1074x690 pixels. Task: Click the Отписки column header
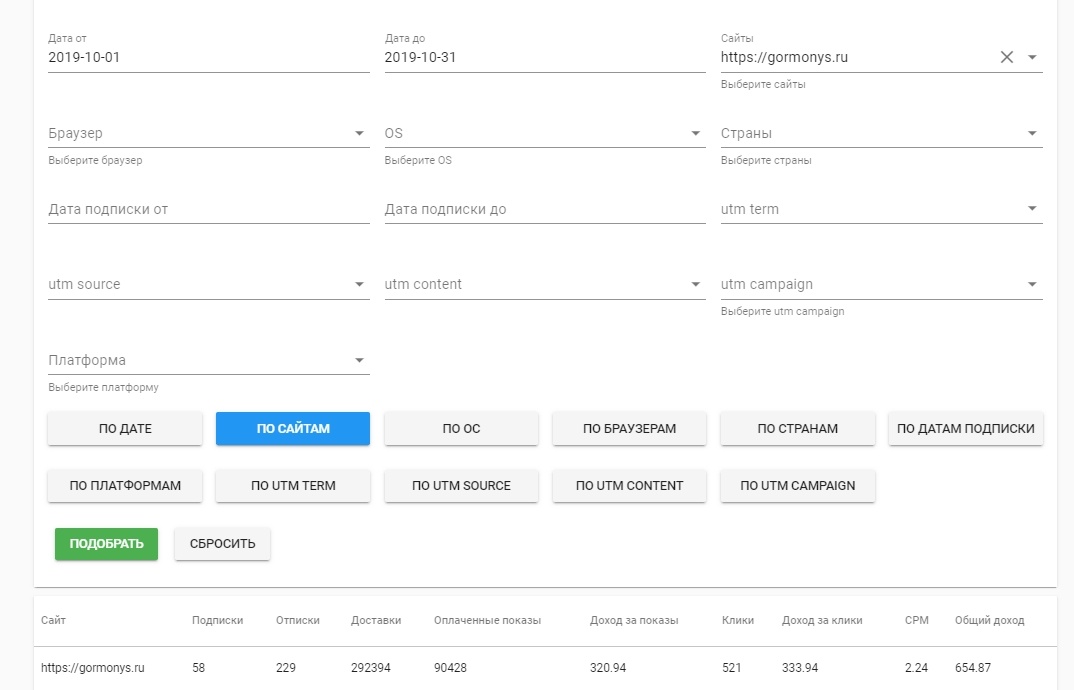click(297, 620)
